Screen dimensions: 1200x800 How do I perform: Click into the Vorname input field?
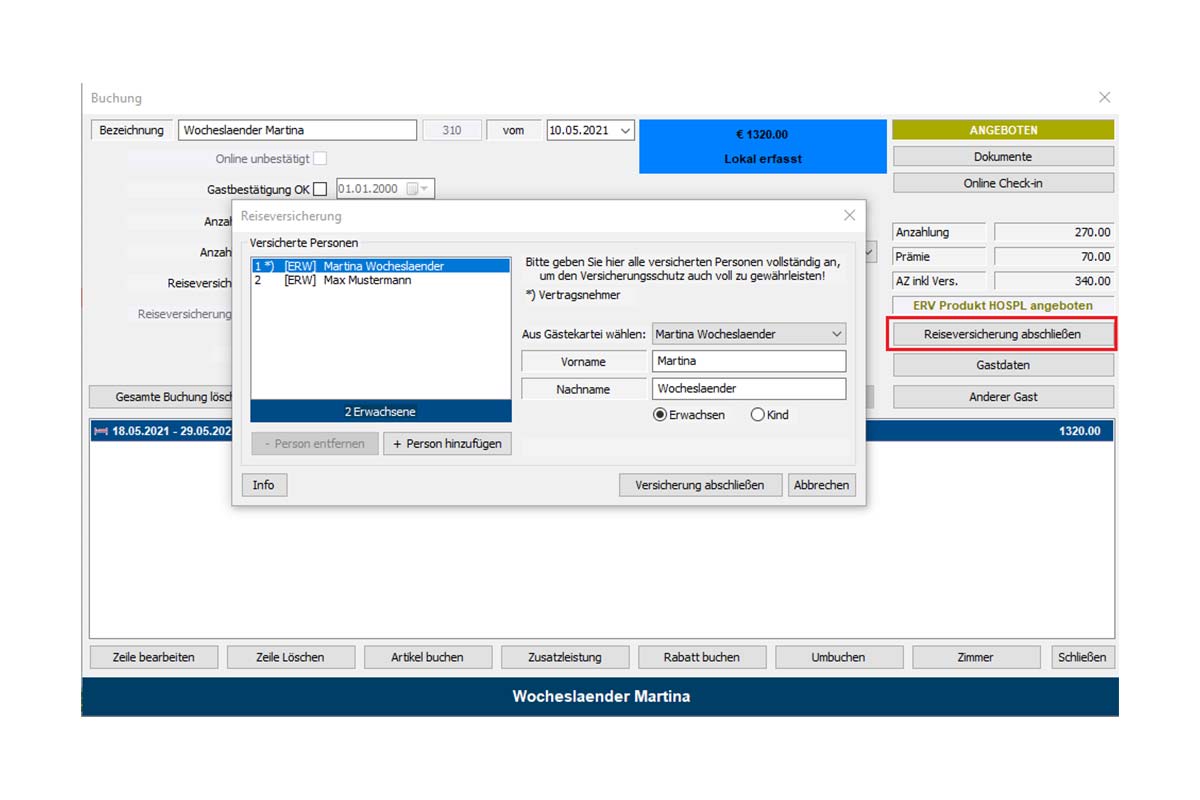coord(748,361)
